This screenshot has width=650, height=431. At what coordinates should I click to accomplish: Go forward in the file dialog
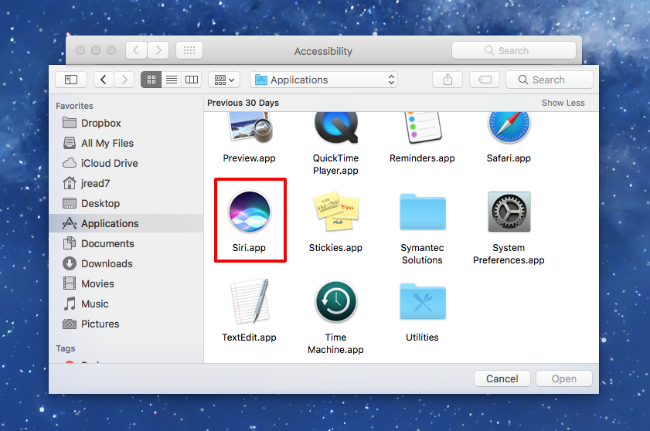(124, 80)
